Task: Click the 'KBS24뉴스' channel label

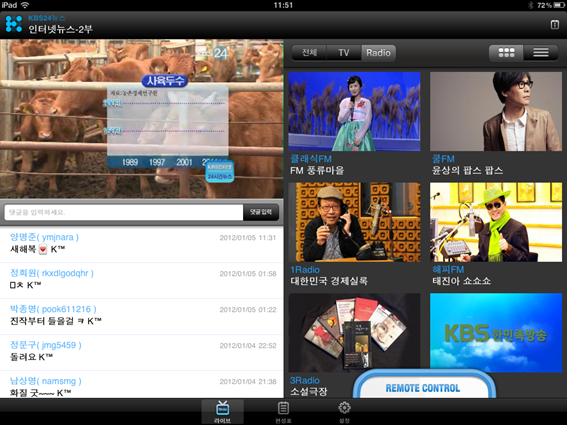Action: tap(47, 18)
